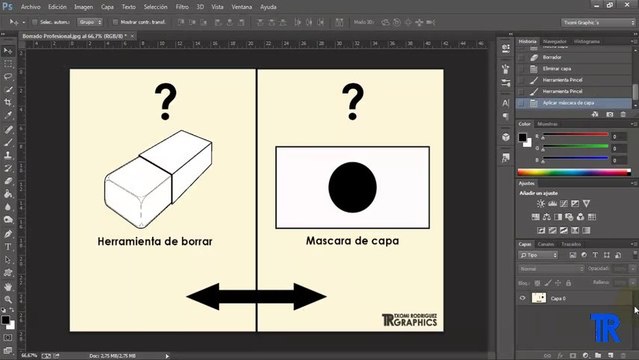639x360 pixels.
Task: Close the Borrado Profesional.jpg document tab
Action: (x=132, y=36)
